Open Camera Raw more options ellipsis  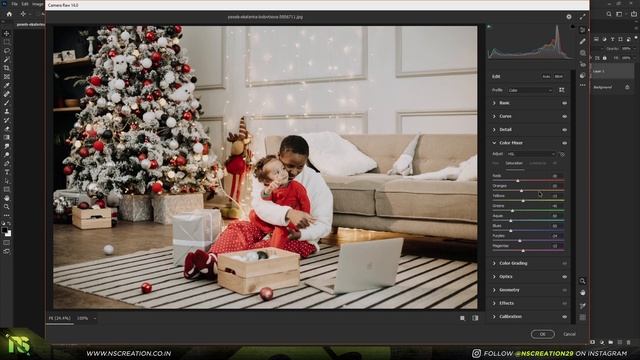pos(582,85)
